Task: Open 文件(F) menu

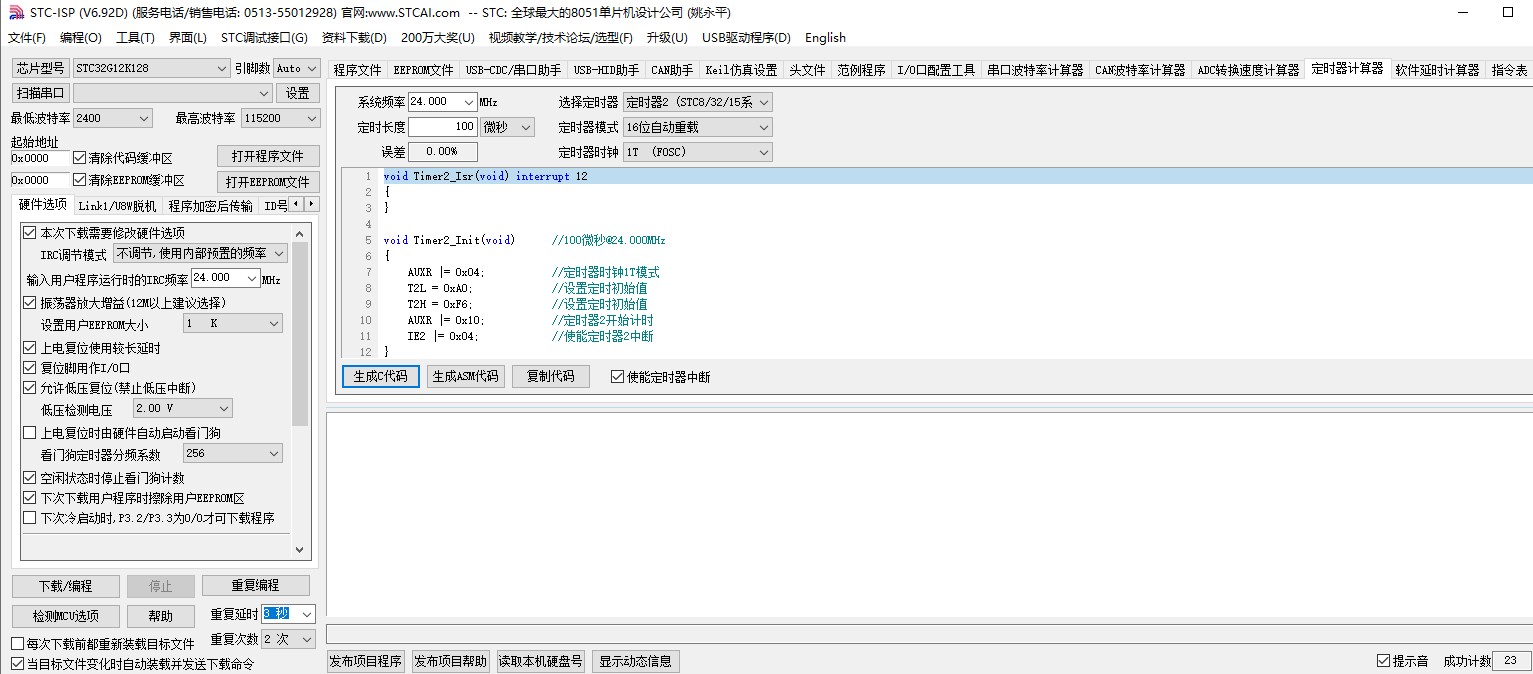Action: tap(27, 38)
